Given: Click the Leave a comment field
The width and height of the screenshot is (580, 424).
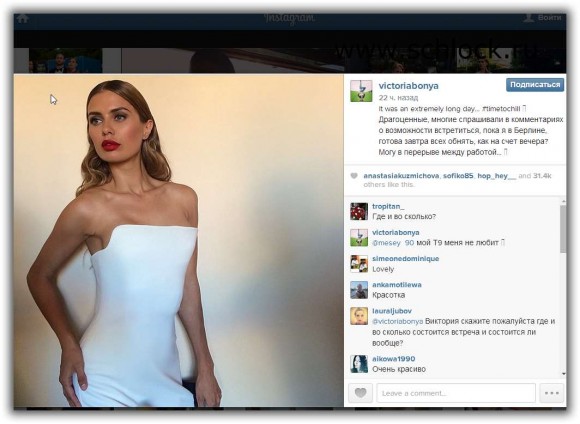Looking at the screenshot, I should [x=456, y=393].
